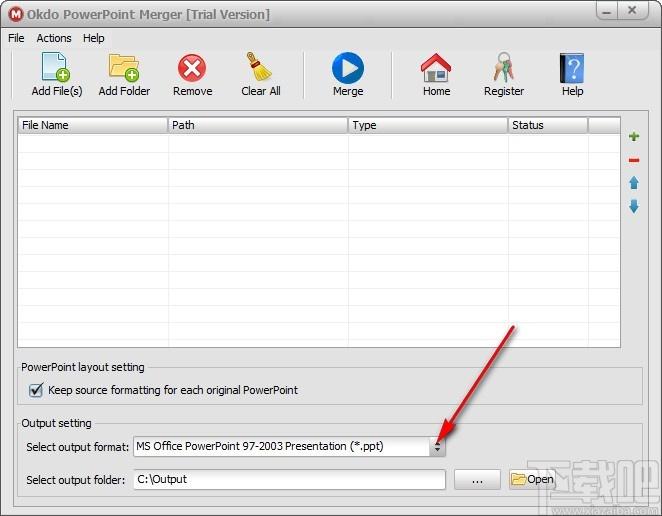
Task: Open the Help book icon in toolbar
Action: pyautogui.click(x=572, y=68)
